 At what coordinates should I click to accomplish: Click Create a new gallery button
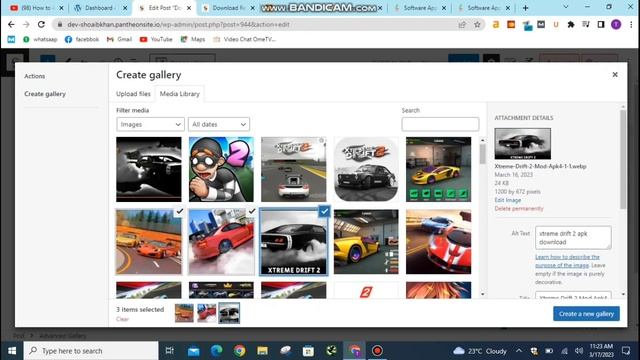click(586, 314)
